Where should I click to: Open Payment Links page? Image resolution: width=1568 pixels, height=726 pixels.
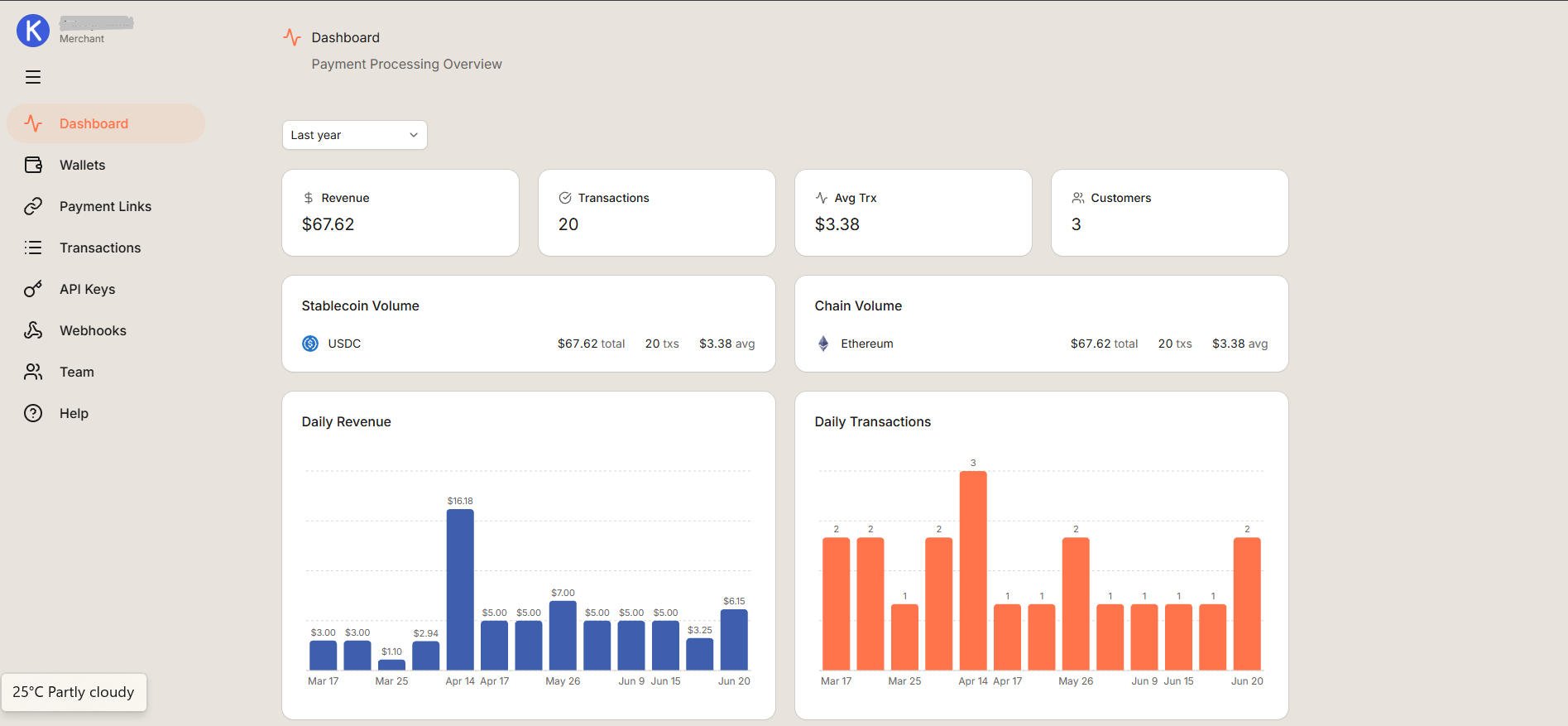pyautogui.click(x=106, y=206)
